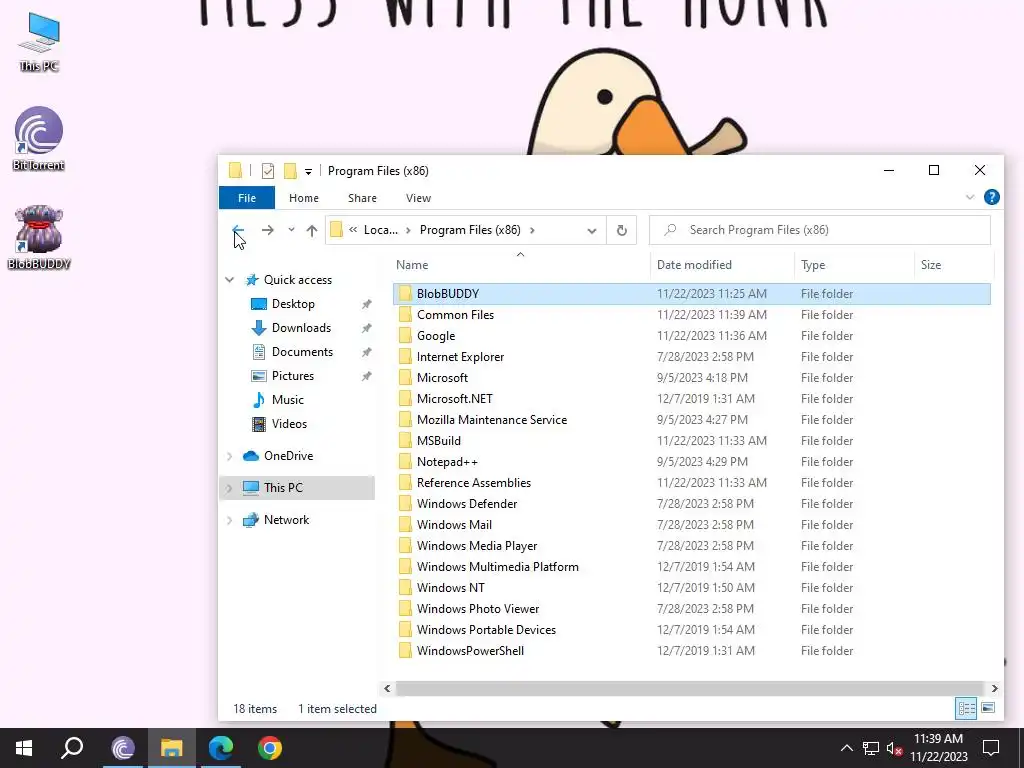The image size is (1024, 768).
Task: Open the Windows Start menu
Action: (24, 748)
